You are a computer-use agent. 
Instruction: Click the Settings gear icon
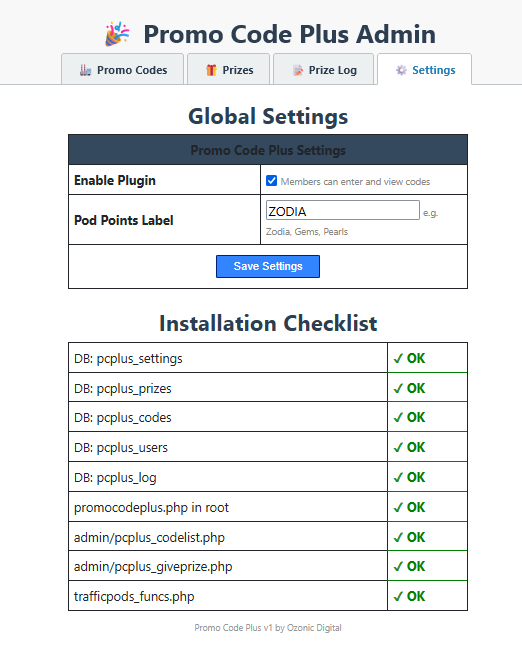(x=401, y=70)
